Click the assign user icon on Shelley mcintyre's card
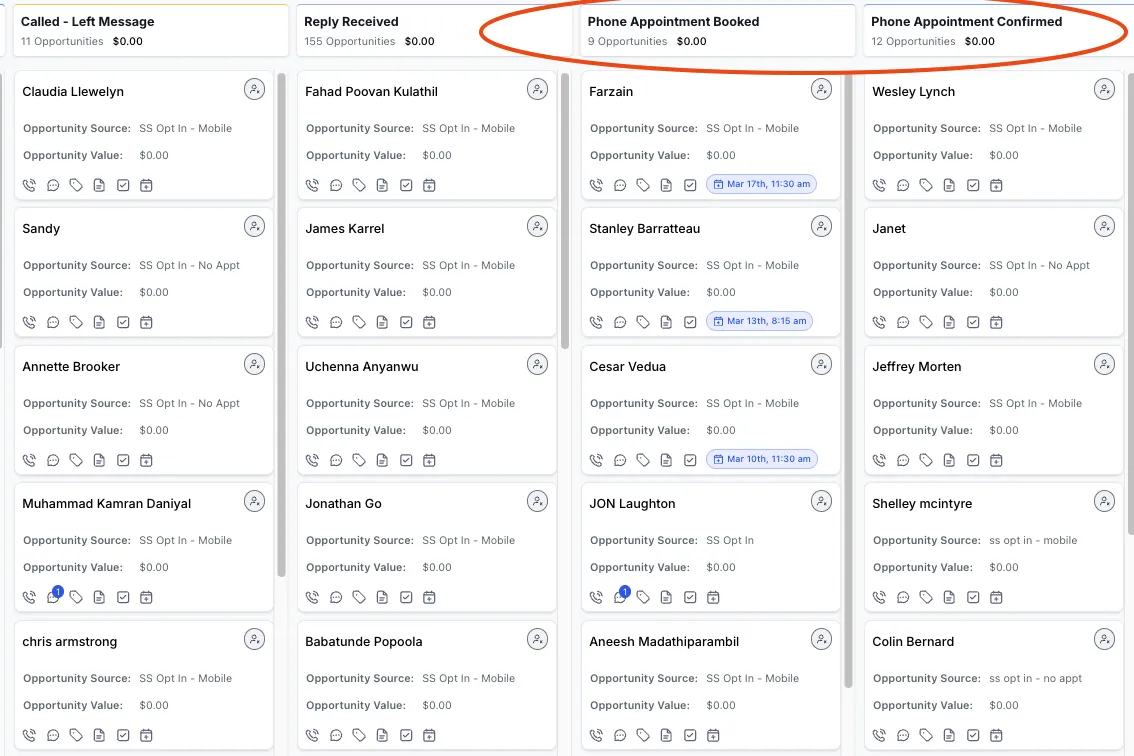The image size is (1134, 756). tap(1104, 501)
